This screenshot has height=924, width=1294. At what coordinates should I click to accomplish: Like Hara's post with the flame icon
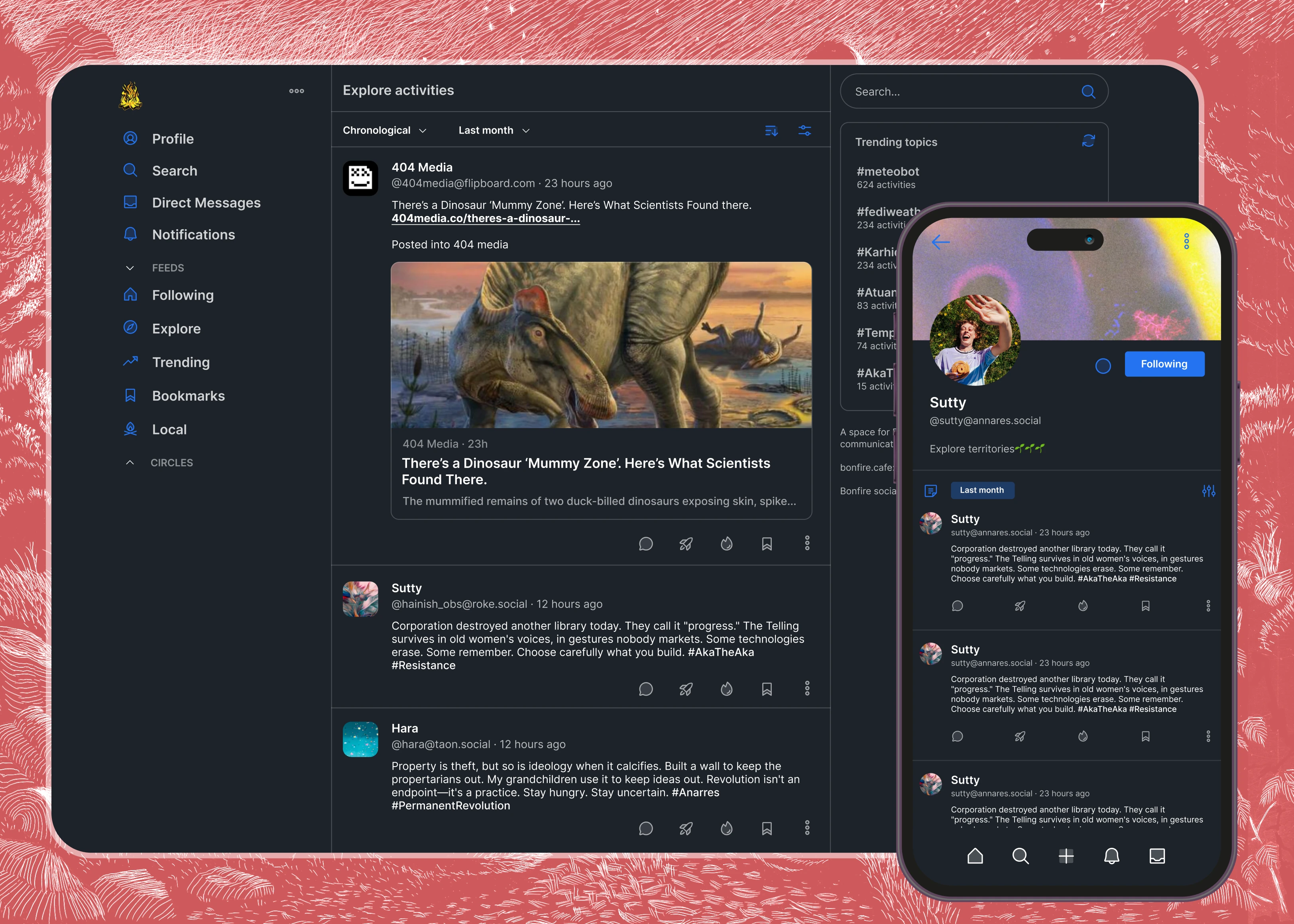coord(726,828)
